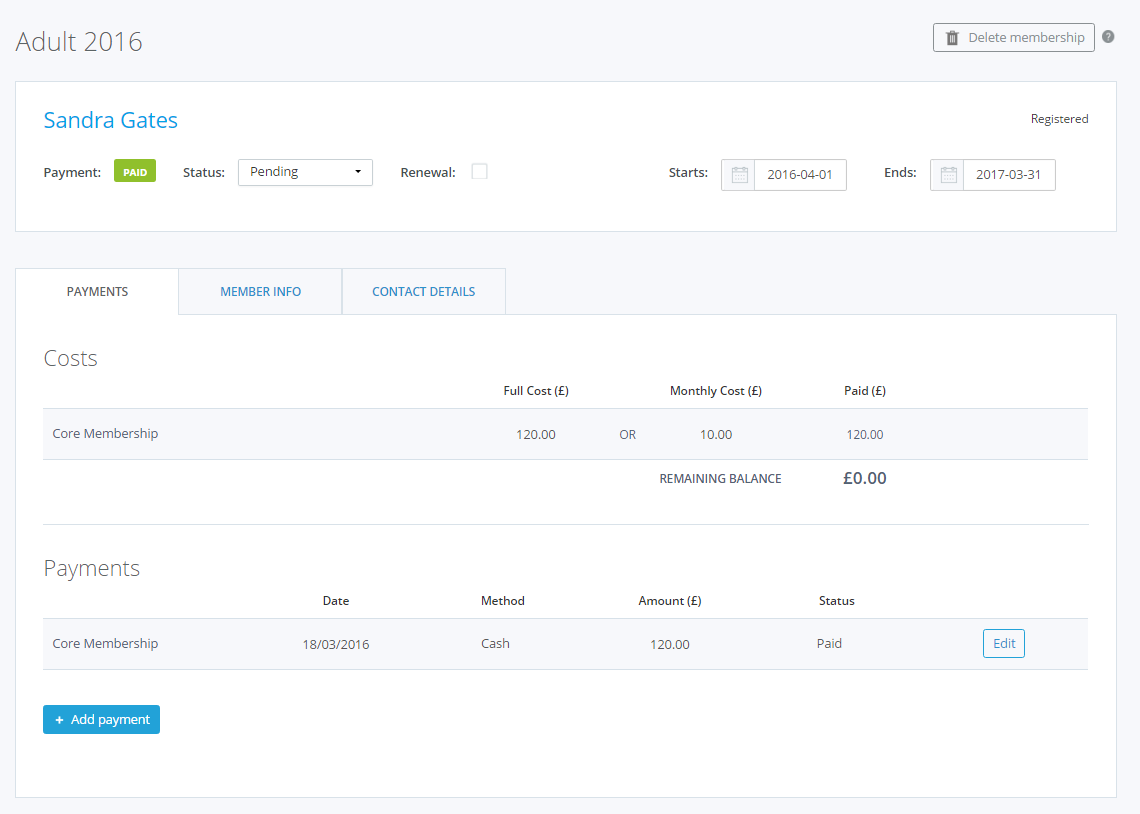Click the Ends date field 2017-03-31
Viewport: 1140px width, 814px height.
coord(1008,175)
